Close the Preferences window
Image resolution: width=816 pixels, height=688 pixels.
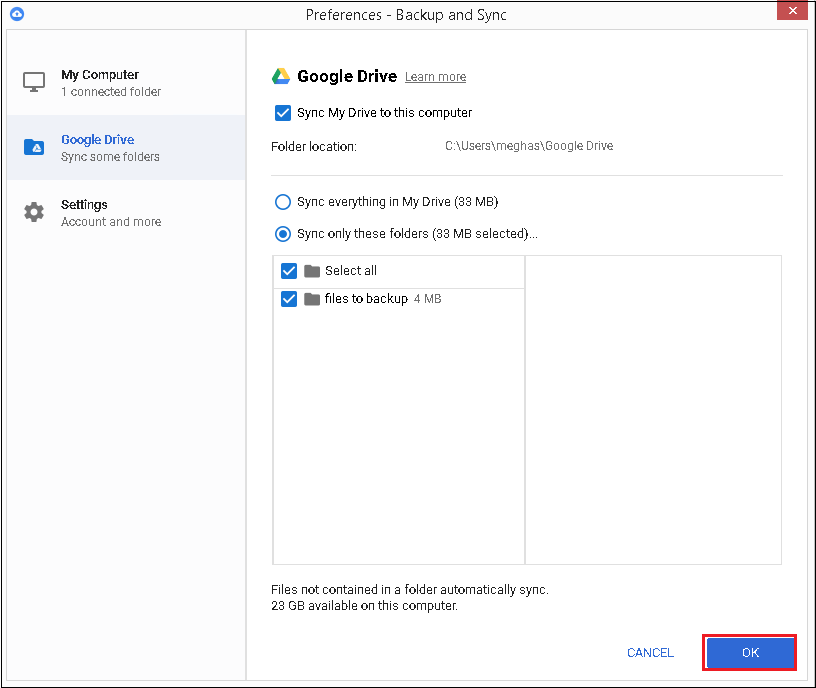point(792,10)
